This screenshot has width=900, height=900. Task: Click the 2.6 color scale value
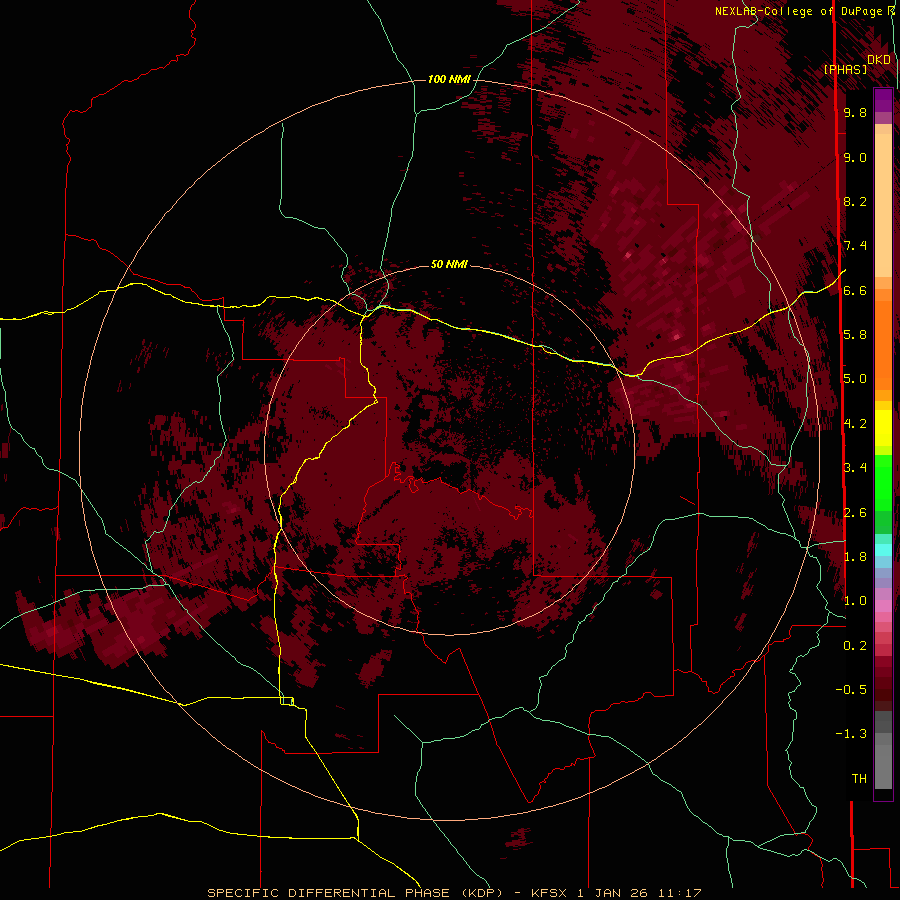[x=855, y=513]
